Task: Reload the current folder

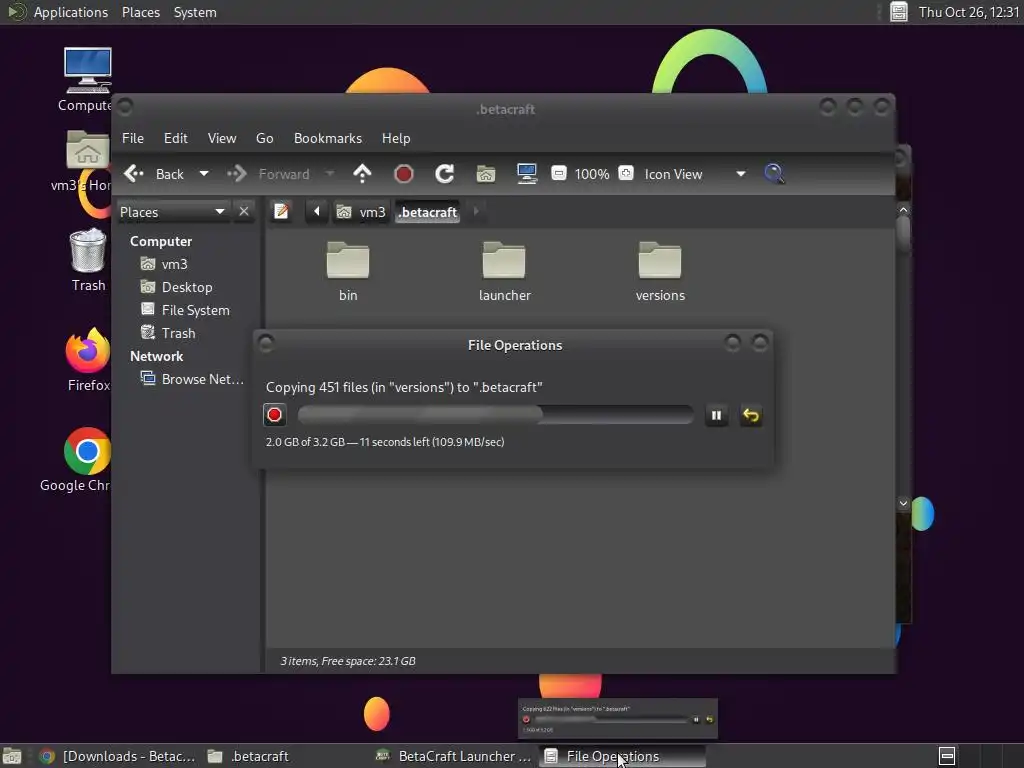Action: [445, 174]
